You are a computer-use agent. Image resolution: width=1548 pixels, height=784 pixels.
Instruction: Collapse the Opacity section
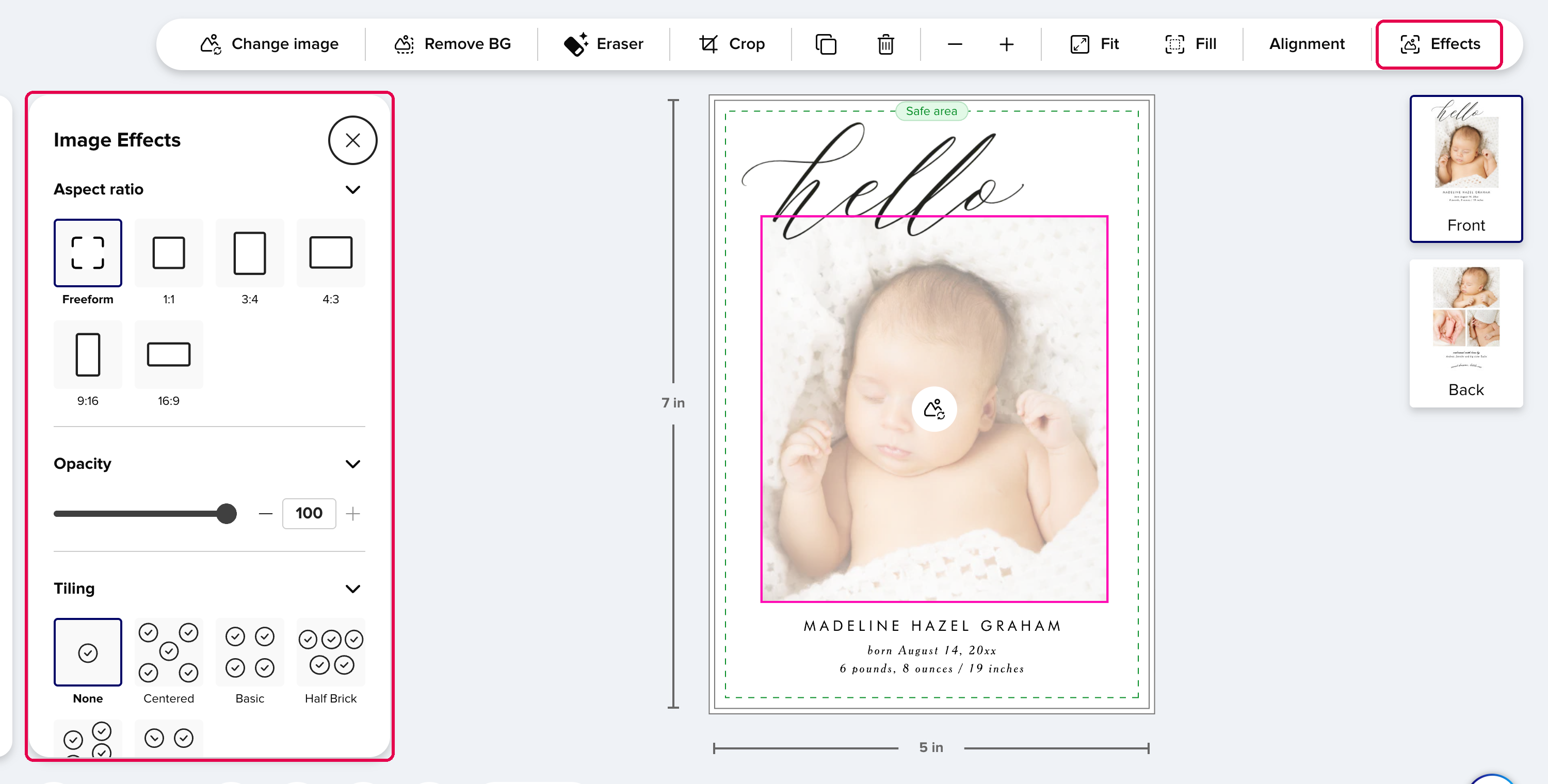click(x=353, y=464)
